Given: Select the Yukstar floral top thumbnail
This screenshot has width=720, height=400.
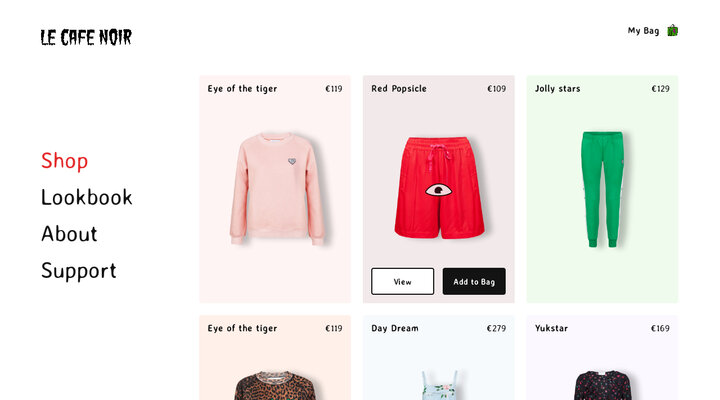Looking at the screenshot, I should (602, 385).
